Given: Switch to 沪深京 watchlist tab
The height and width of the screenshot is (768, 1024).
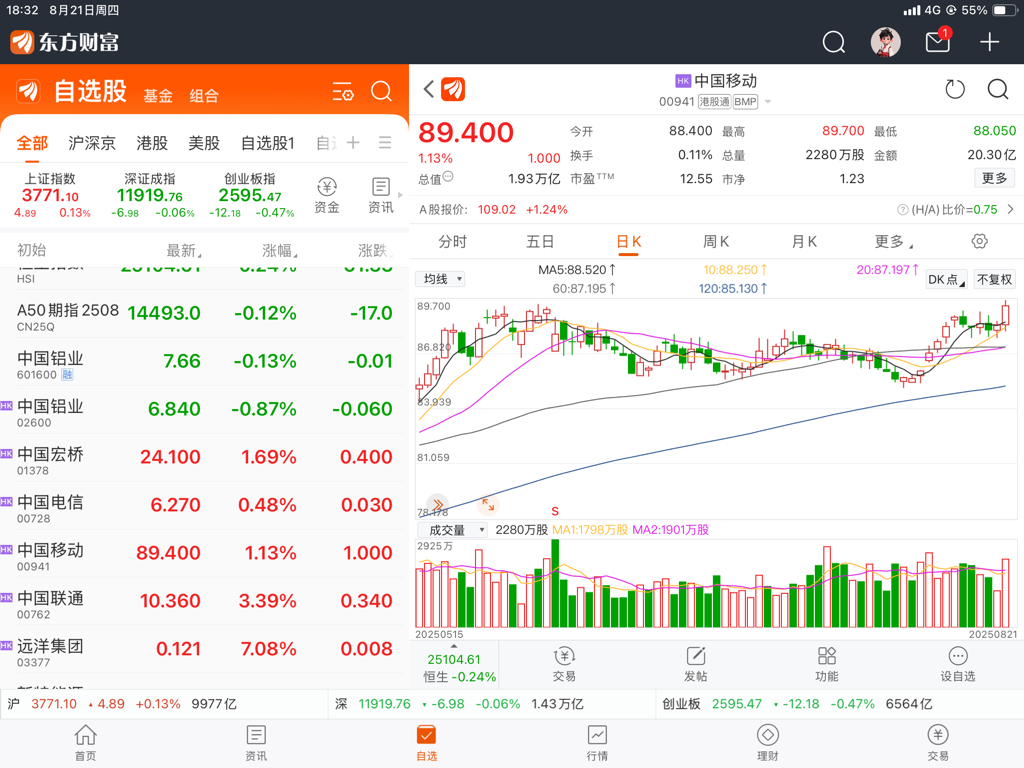Looking at the screenshot, I should 92,142.
